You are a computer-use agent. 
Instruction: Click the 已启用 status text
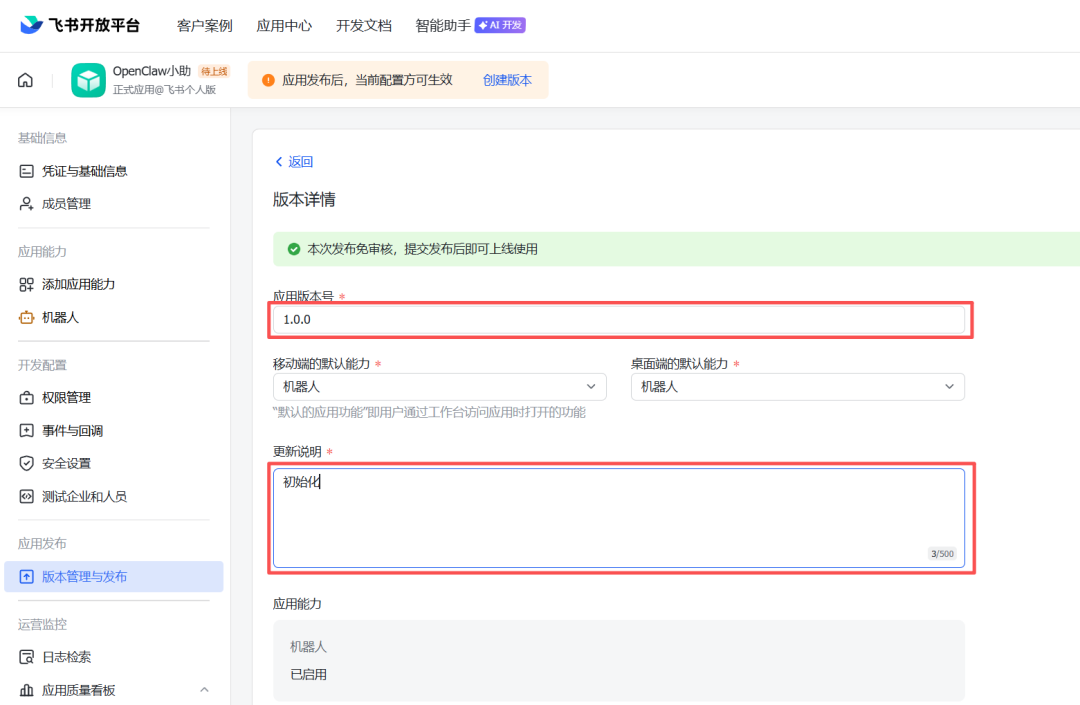coord(309,675)
